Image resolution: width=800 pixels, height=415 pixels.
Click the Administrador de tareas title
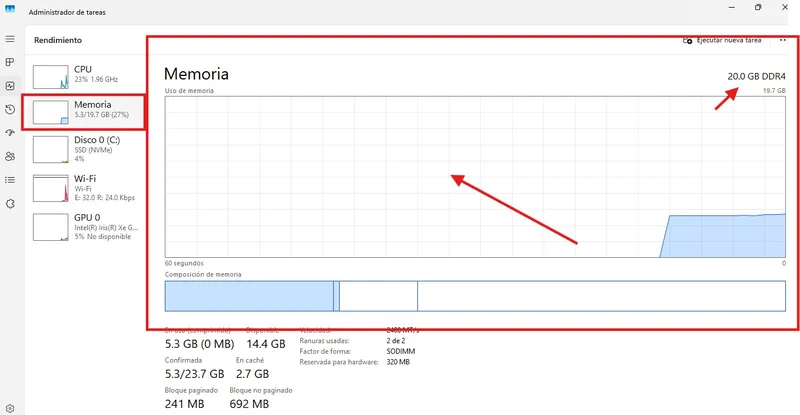pos(67,12)
